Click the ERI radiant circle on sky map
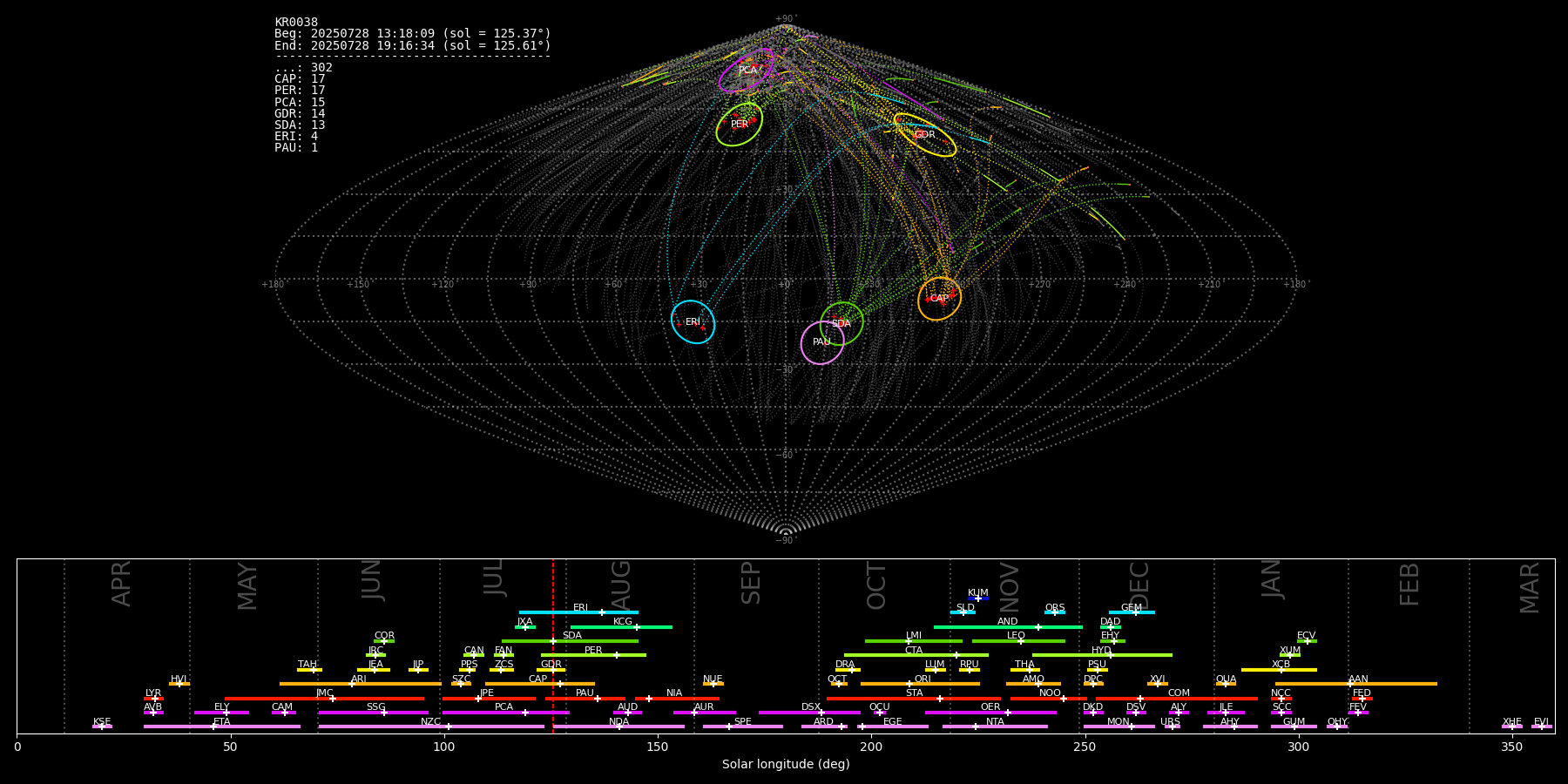 click(693, 321)
